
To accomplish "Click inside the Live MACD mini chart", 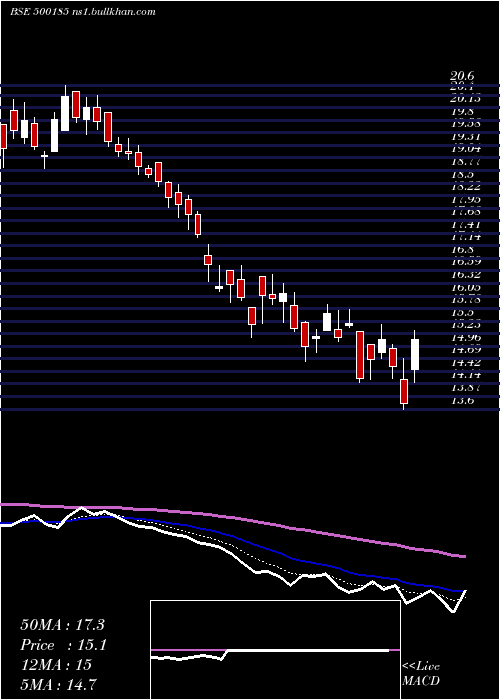I will [275, 650].
